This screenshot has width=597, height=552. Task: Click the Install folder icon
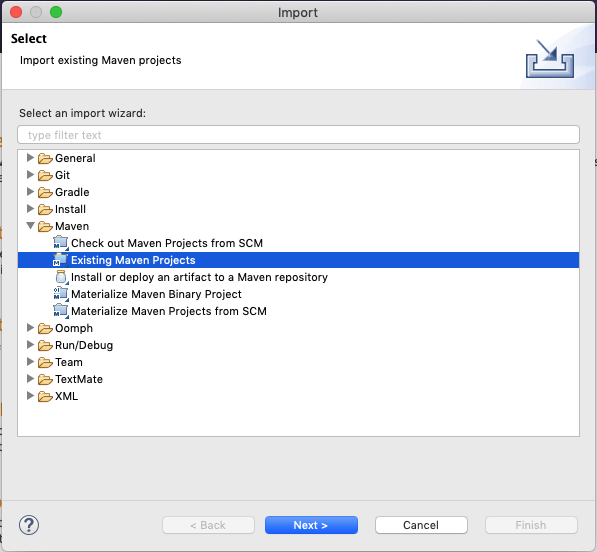coord(45,209)
